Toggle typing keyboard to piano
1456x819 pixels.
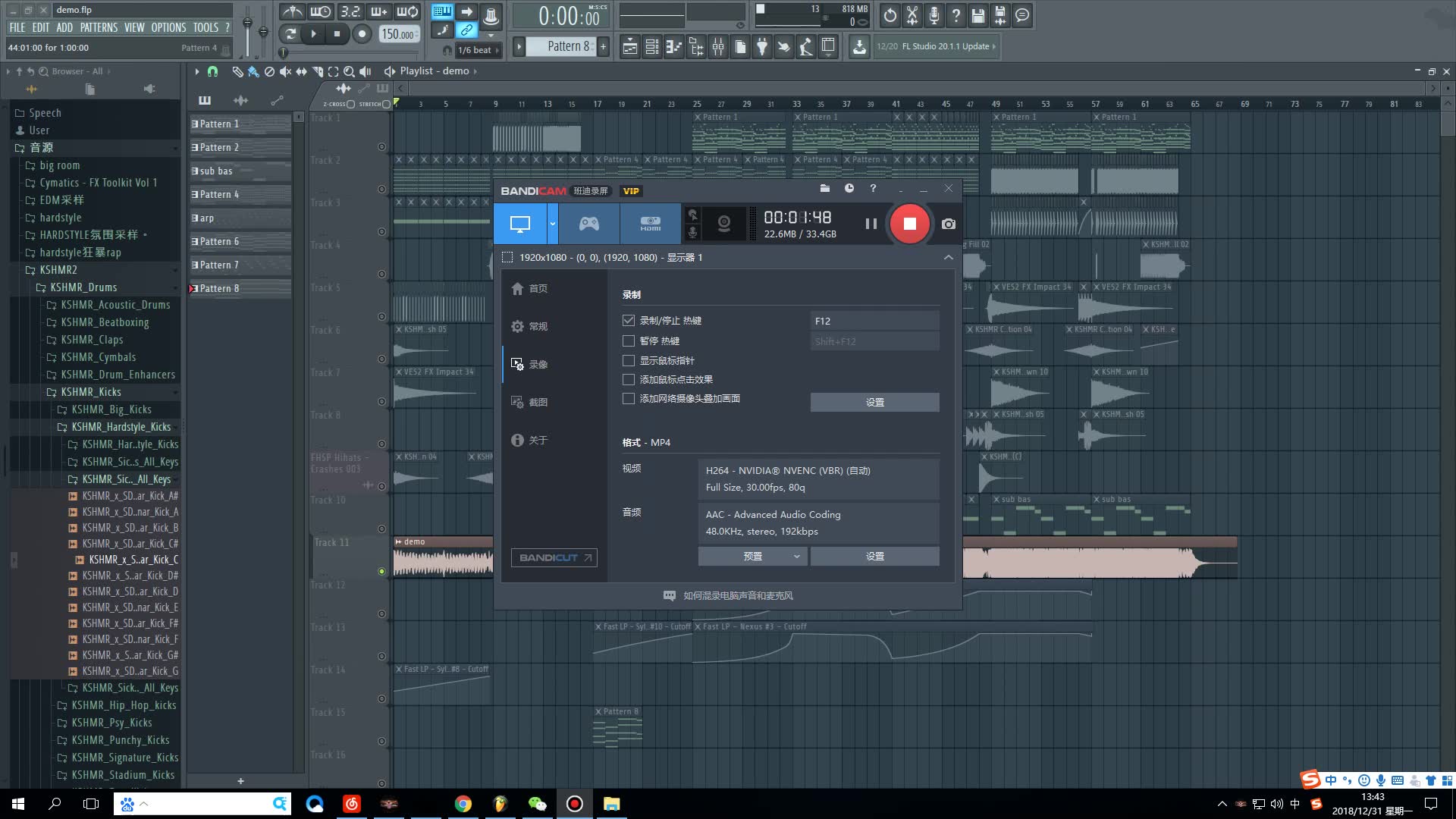pyautogui.click(x=442, y=11)
